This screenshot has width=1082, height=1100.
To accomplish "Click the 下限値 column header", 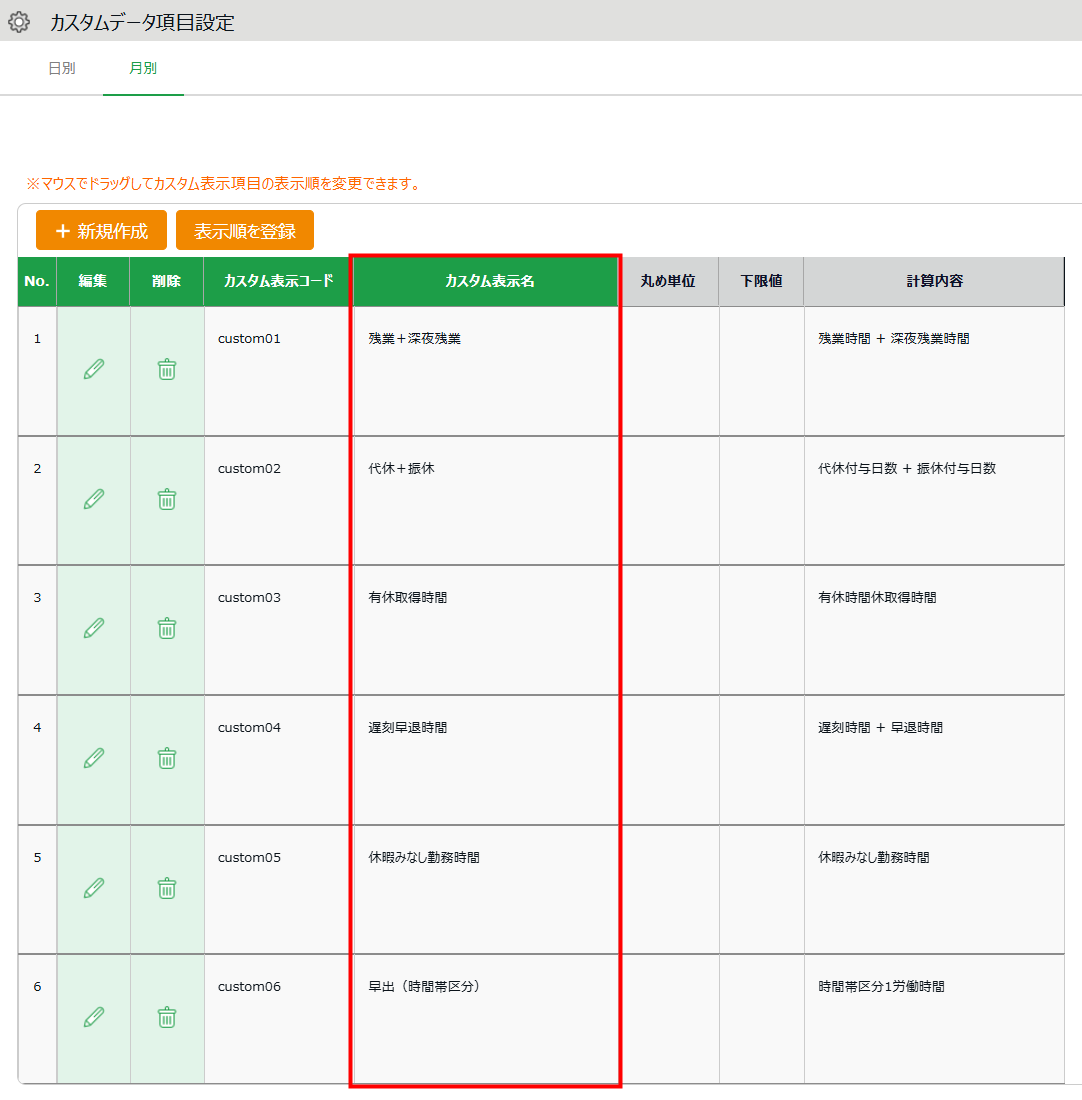I will click(x=761, y=281).
